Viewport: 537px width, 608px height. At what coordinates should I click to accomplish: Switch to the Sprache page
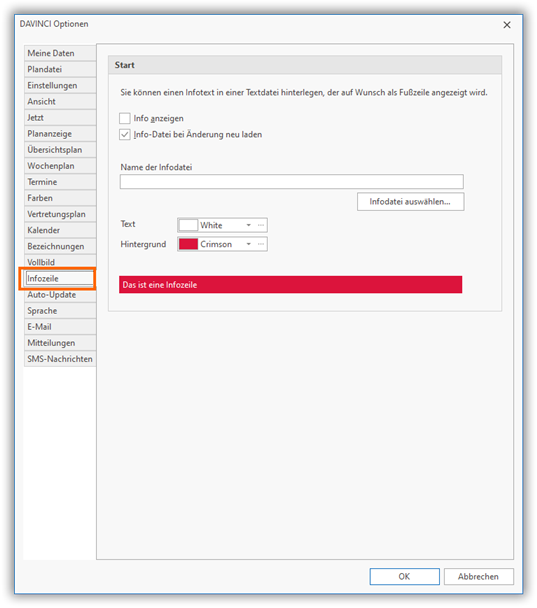click(60, 311)
